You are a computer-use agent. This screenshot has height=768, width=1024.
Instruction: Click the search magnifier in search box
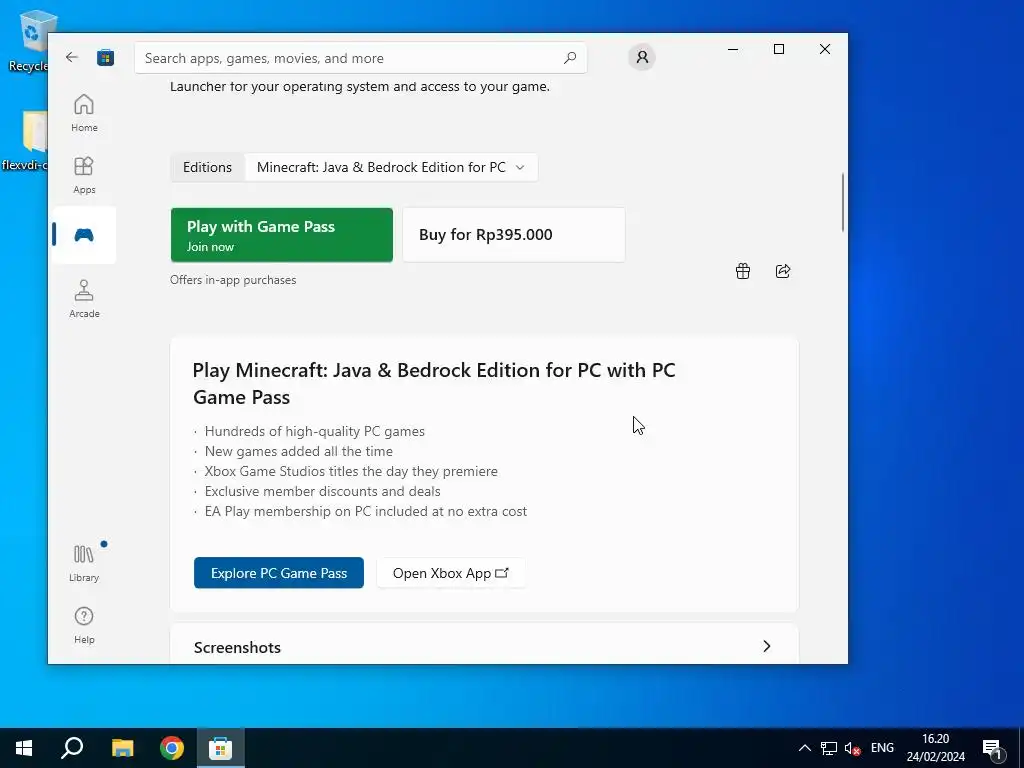(x=569, y=57)
